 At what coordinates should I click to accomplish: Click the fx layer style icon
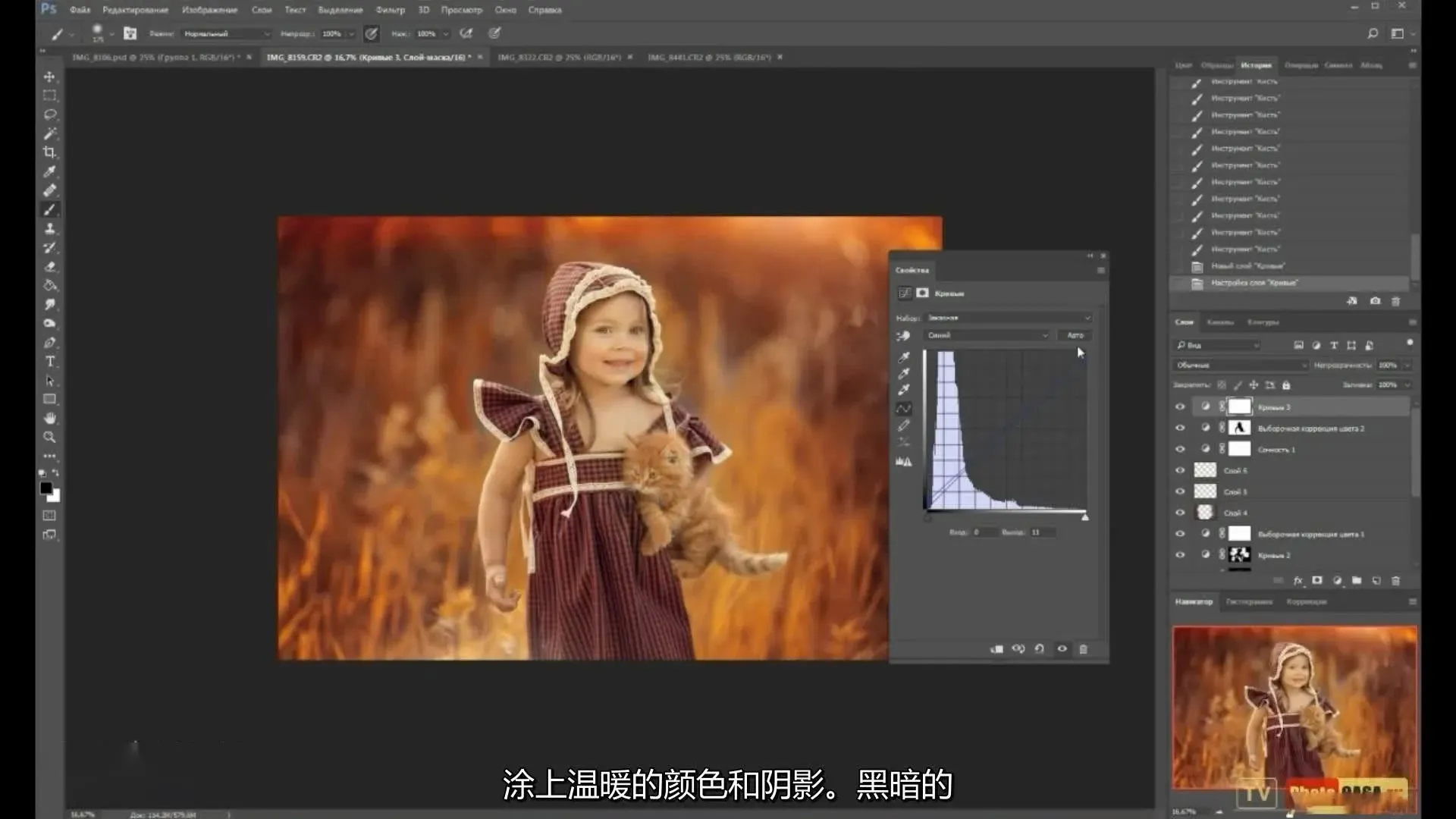[1298, 581]
